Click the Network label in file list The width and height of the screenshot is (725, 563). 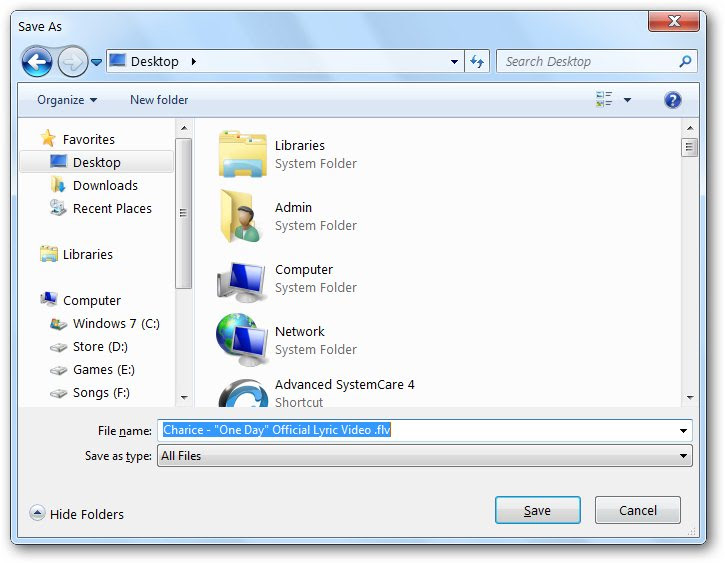click(x=300, y=331)
